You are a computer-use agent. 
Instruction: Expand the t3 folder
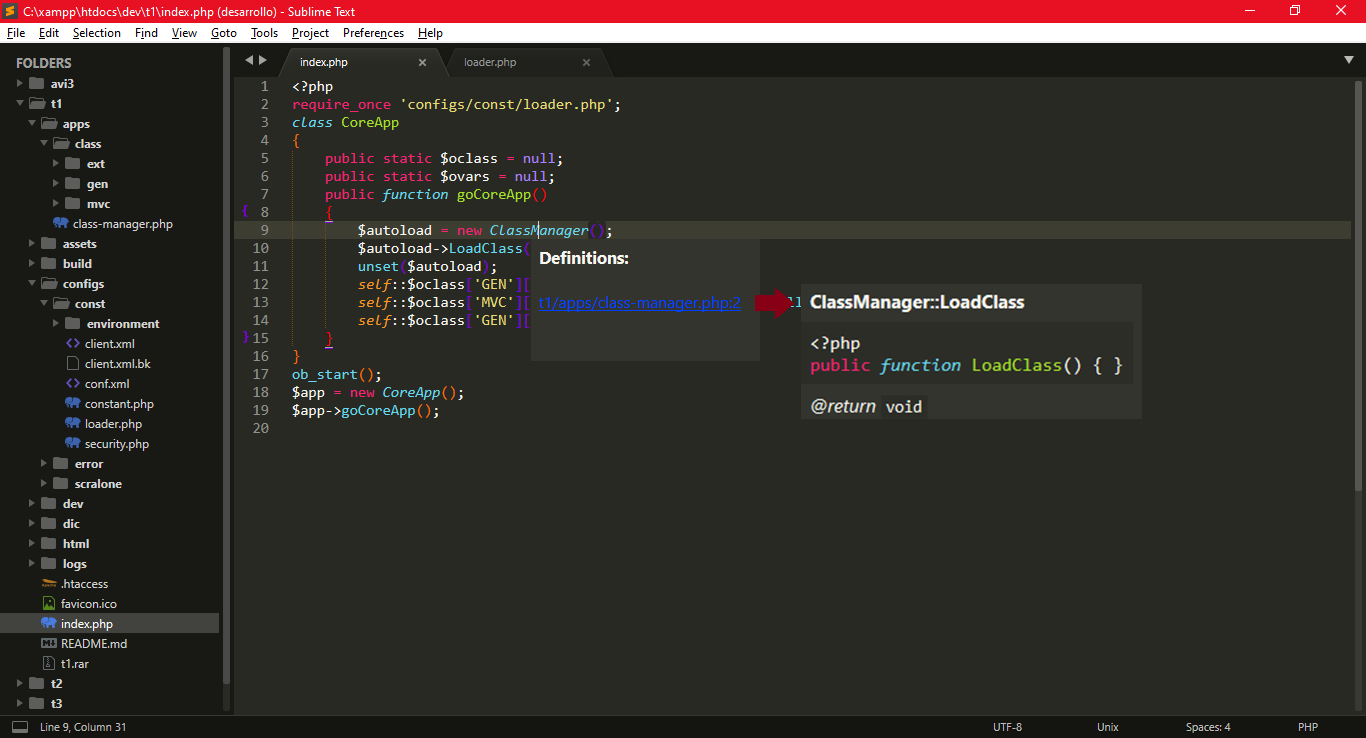point(20,703)
